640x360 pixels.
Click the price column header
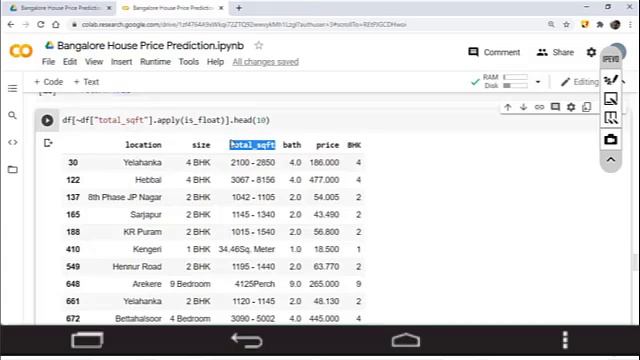(327, 145)
